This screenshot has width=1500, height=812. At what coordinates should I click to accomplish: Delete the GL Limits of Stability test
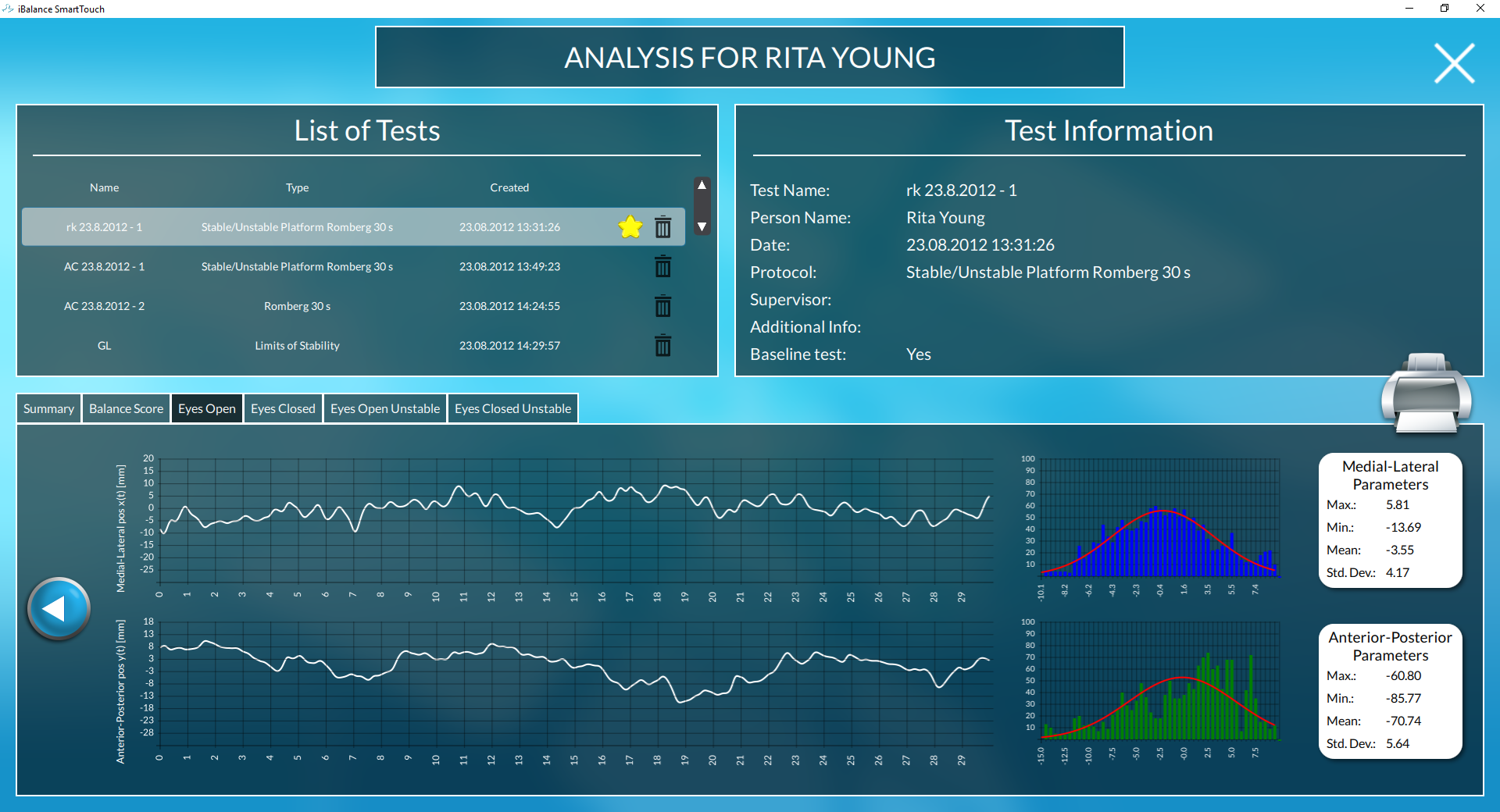(x=662, y=345)
